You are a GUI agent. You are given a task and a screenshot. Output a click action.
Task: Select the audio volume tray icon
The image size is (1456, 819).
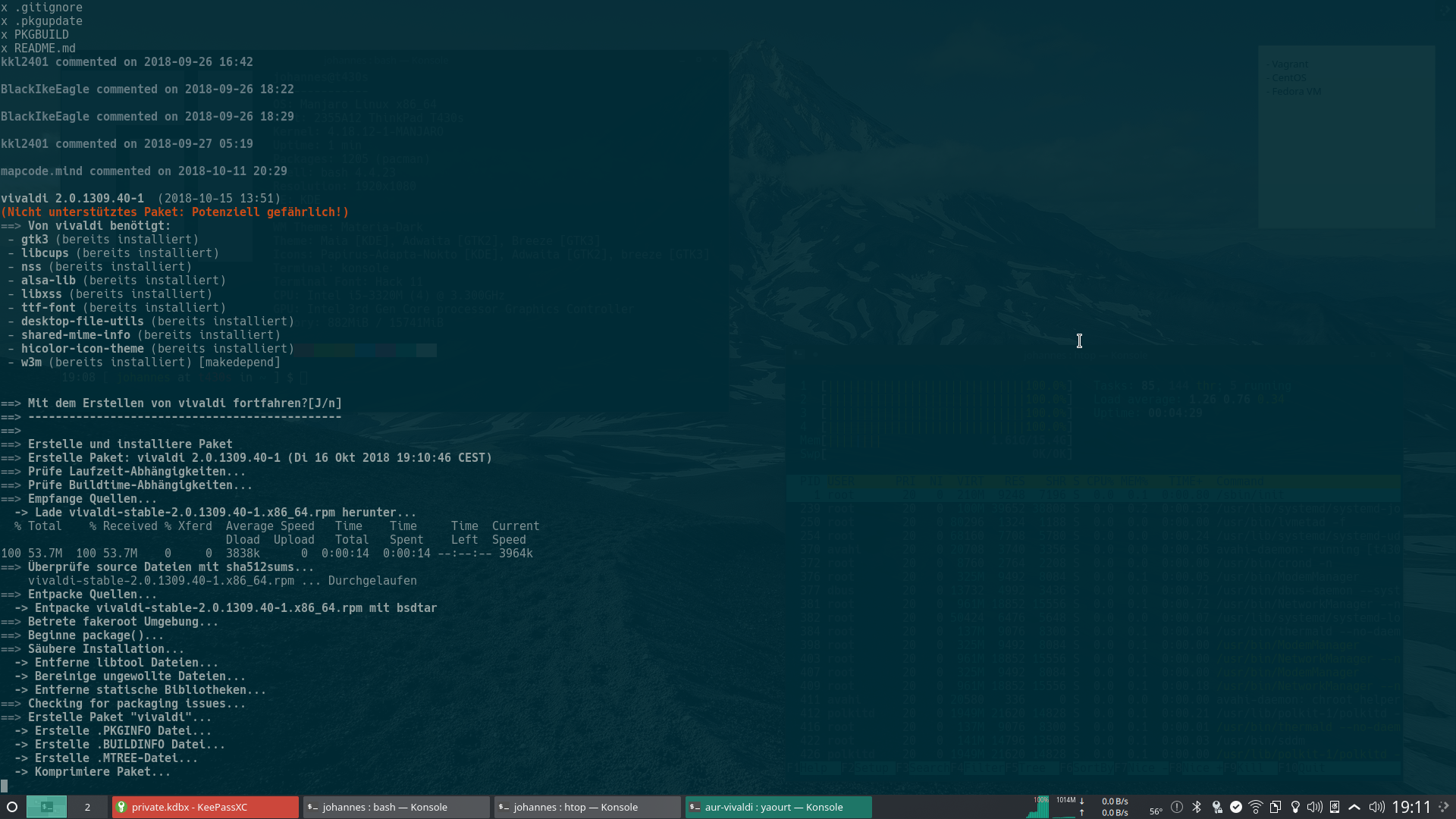click(x=1314, y=807)
